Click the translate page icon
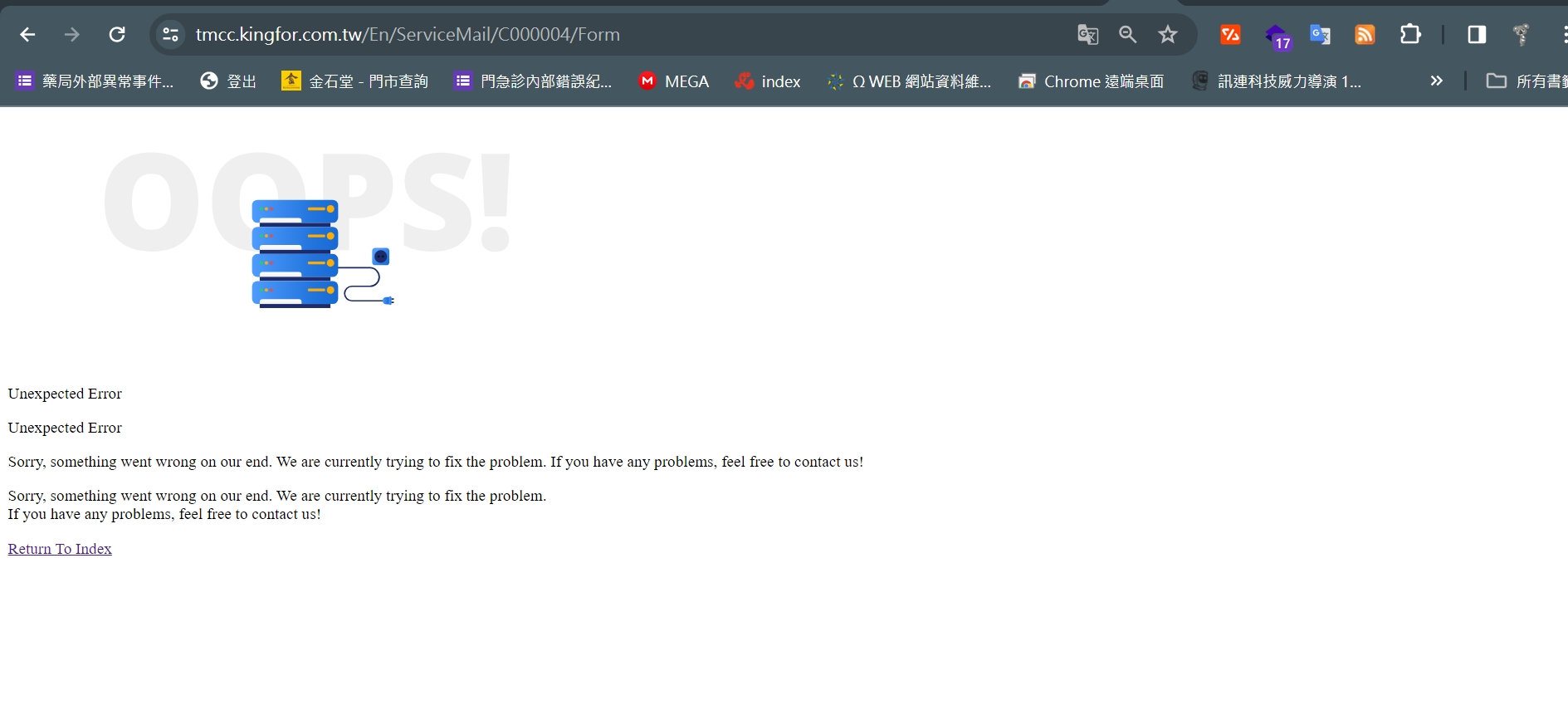 [1087, 35]
